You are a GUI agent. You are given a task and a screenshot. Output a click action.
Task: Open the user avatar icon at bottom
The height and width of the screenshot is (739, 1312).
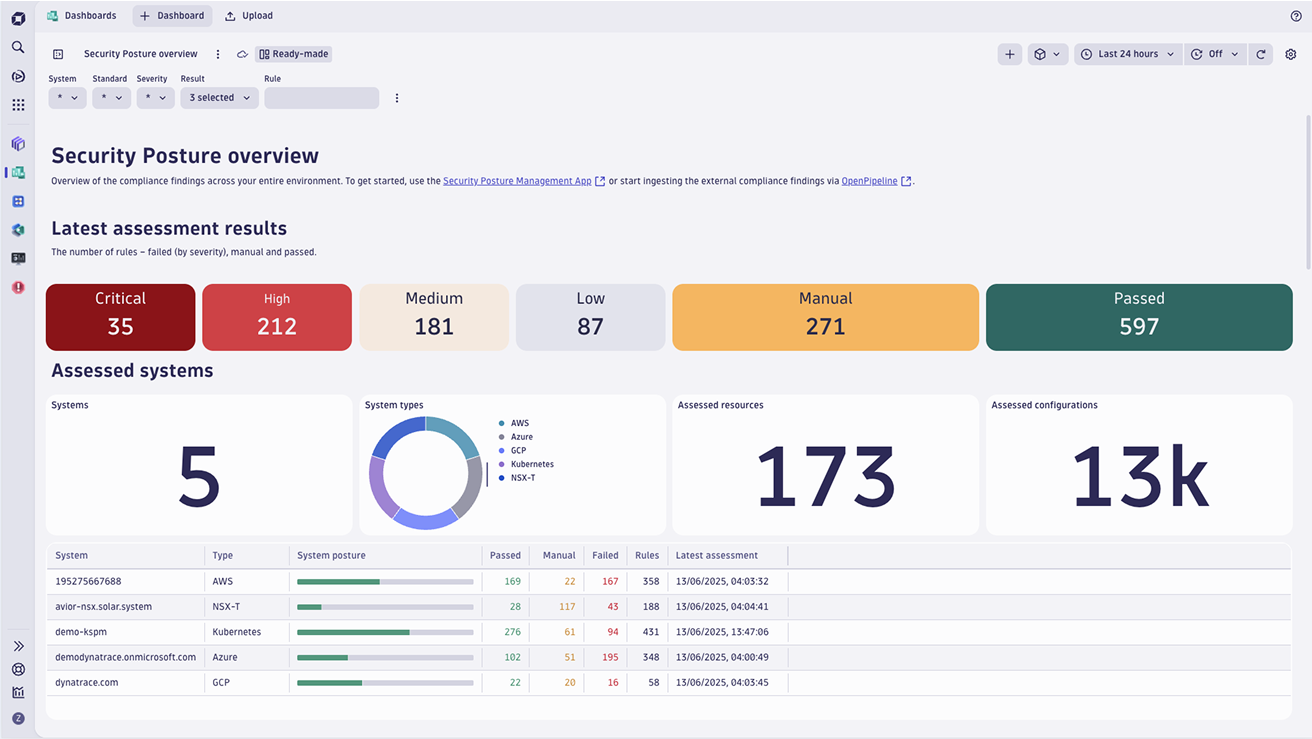(18, 718)
